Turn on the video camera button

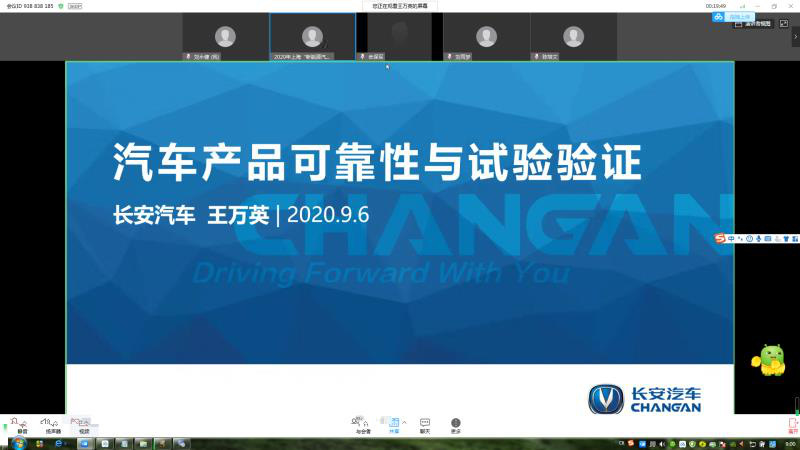[x=83, y=425]
